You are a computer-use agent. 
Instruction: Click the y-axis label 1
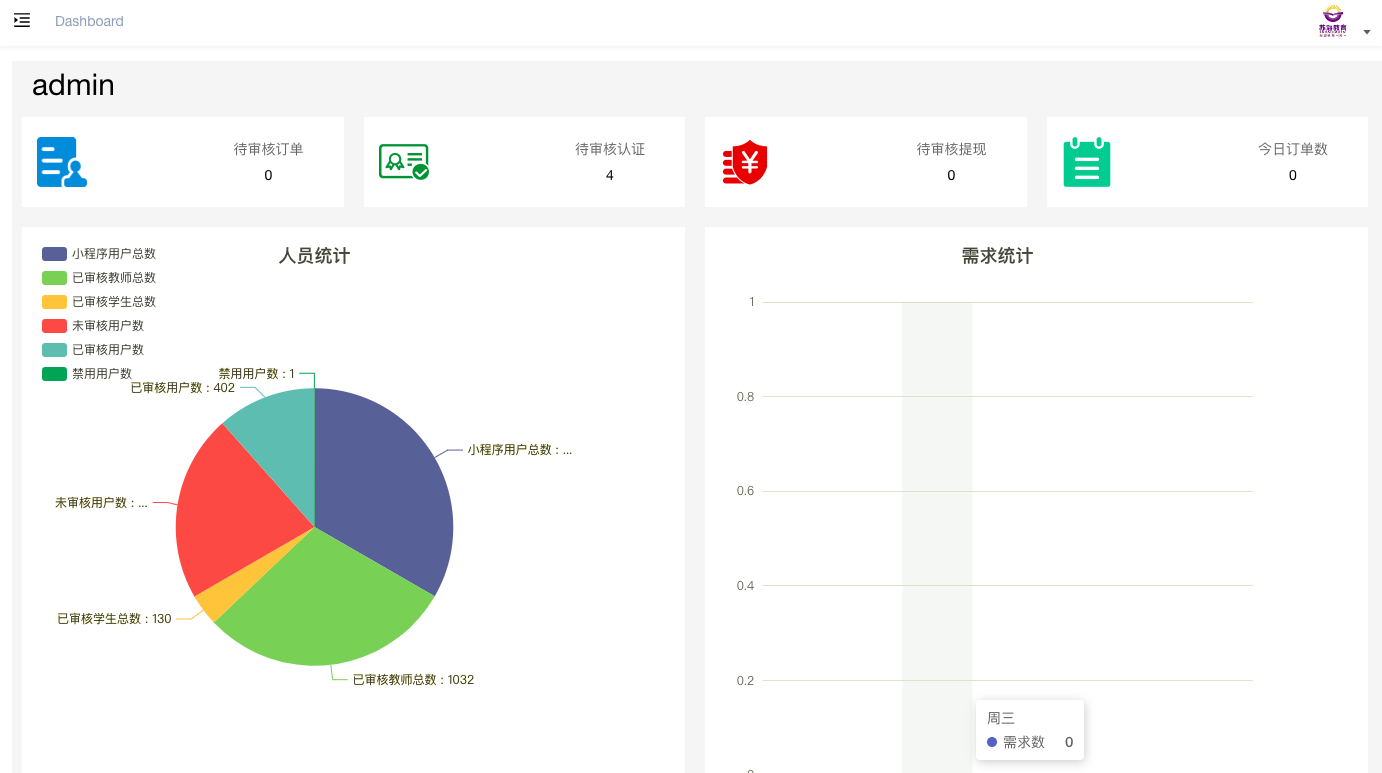pos(752,302)
